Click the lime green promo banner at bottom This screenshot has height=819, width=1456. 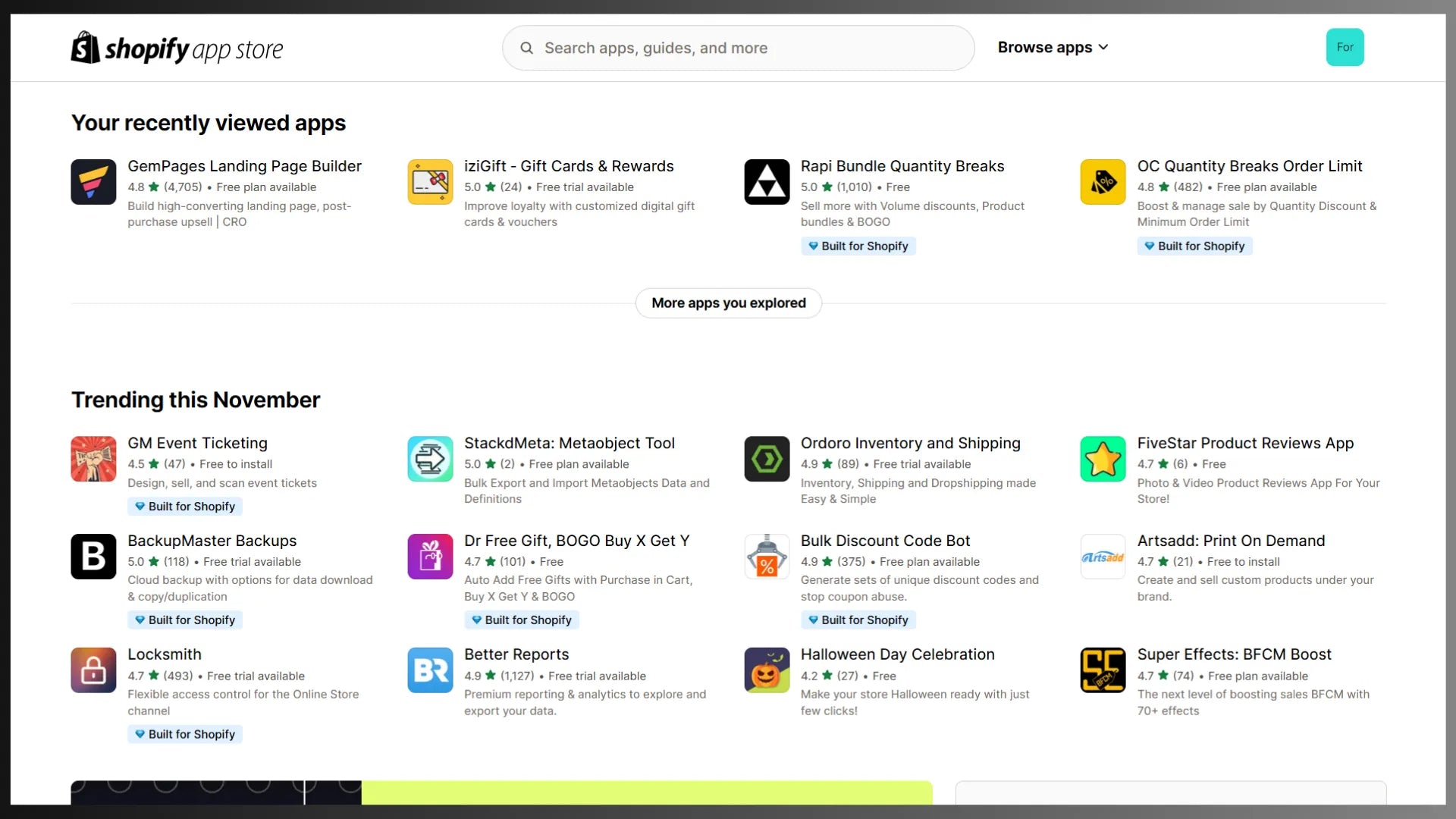click(646, 792)
